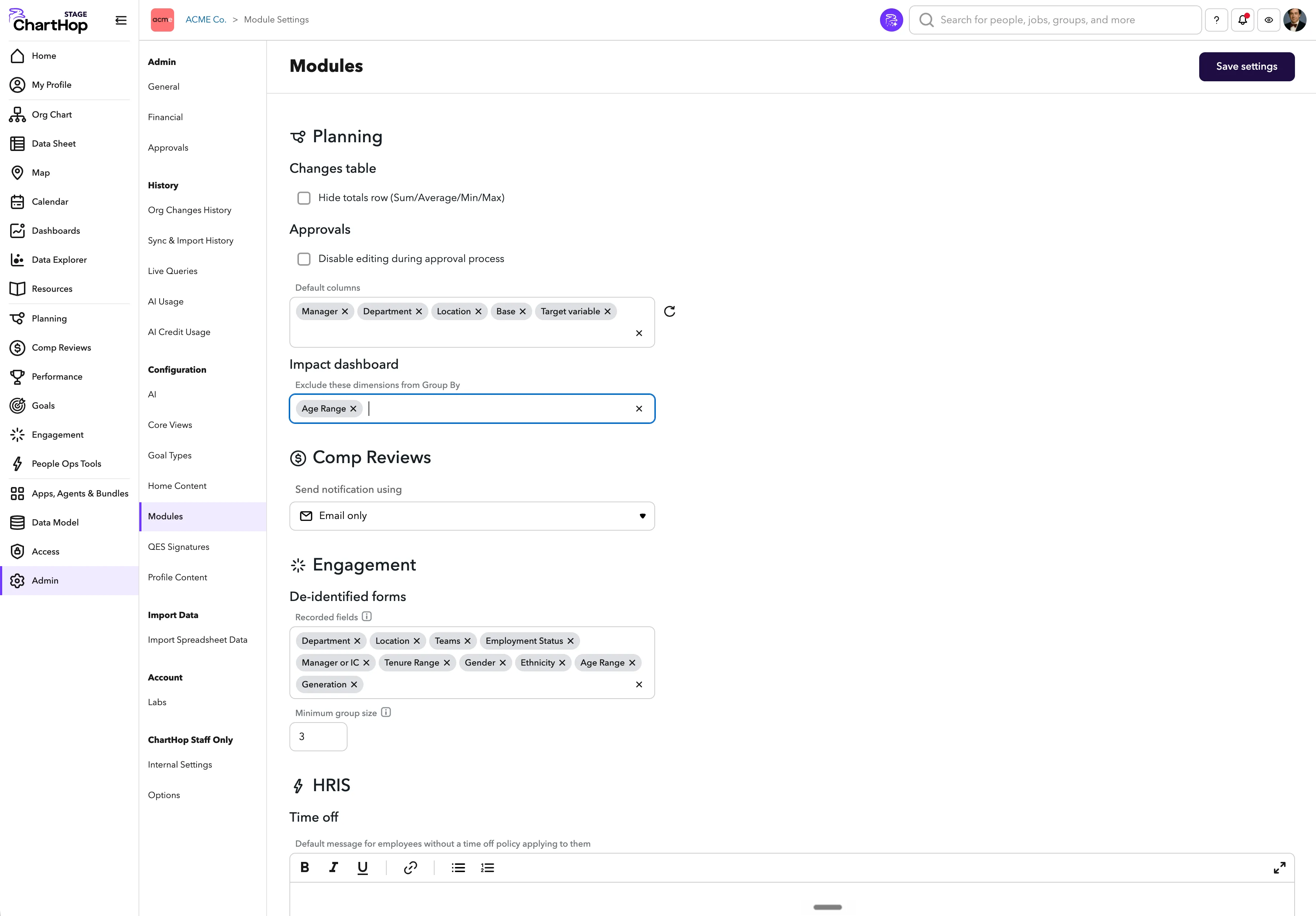
Task: Reset default columns with refresh icon
Action: click(670, 311)
